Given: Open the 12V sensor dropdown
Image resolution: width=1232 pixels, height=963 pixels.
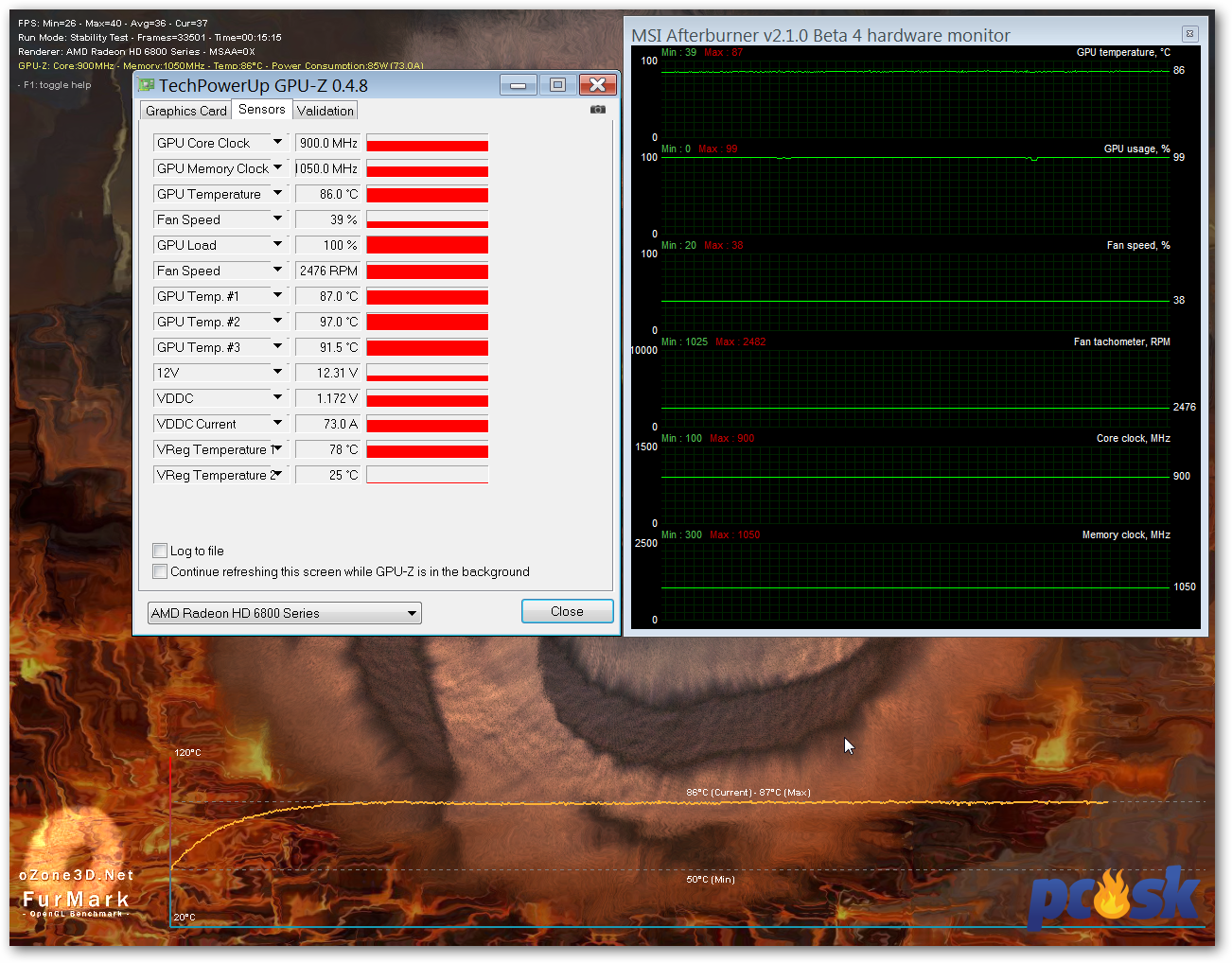Looking at the screenshot, I should (277, 372).
